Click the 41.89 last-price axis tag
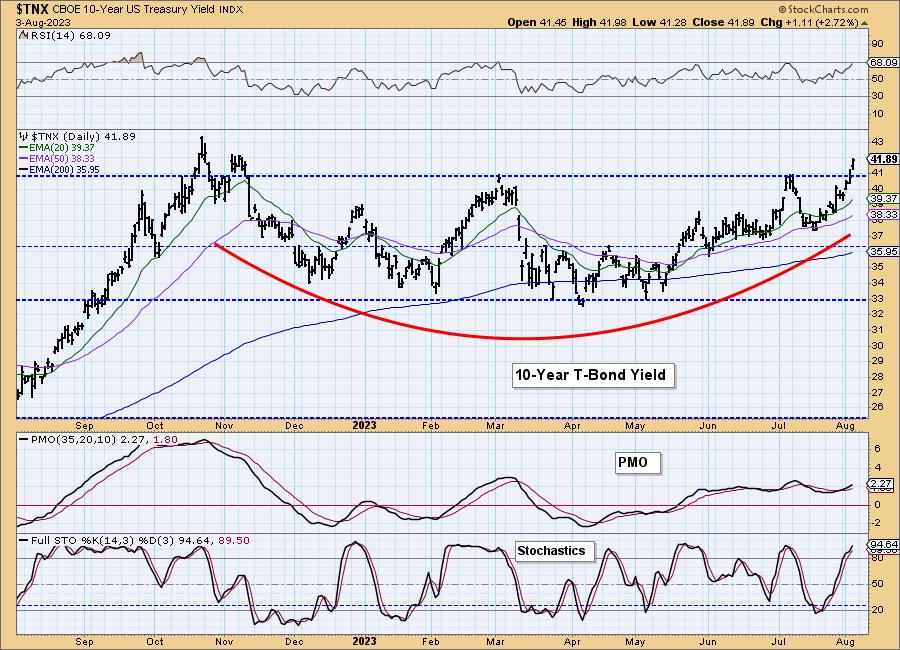Viewport: 900px width, 650px height. point(883,160)
